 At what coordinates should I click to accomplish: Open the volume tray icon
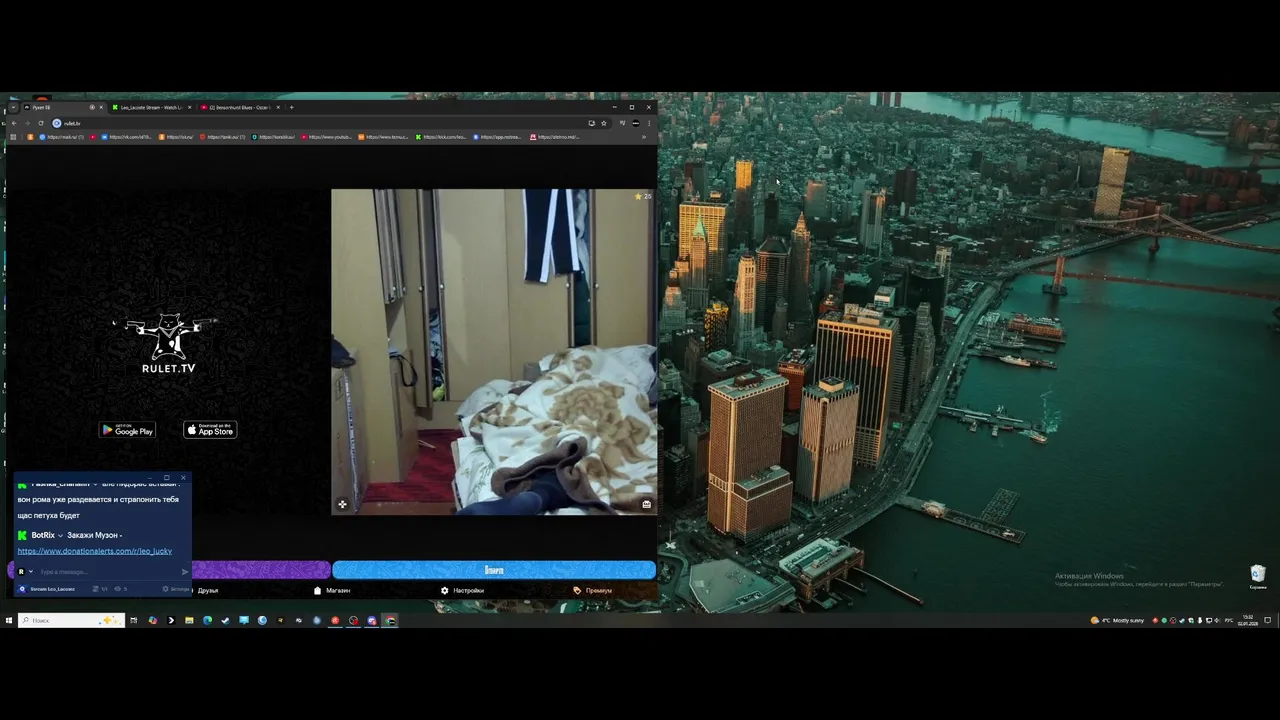point(1217,621)
